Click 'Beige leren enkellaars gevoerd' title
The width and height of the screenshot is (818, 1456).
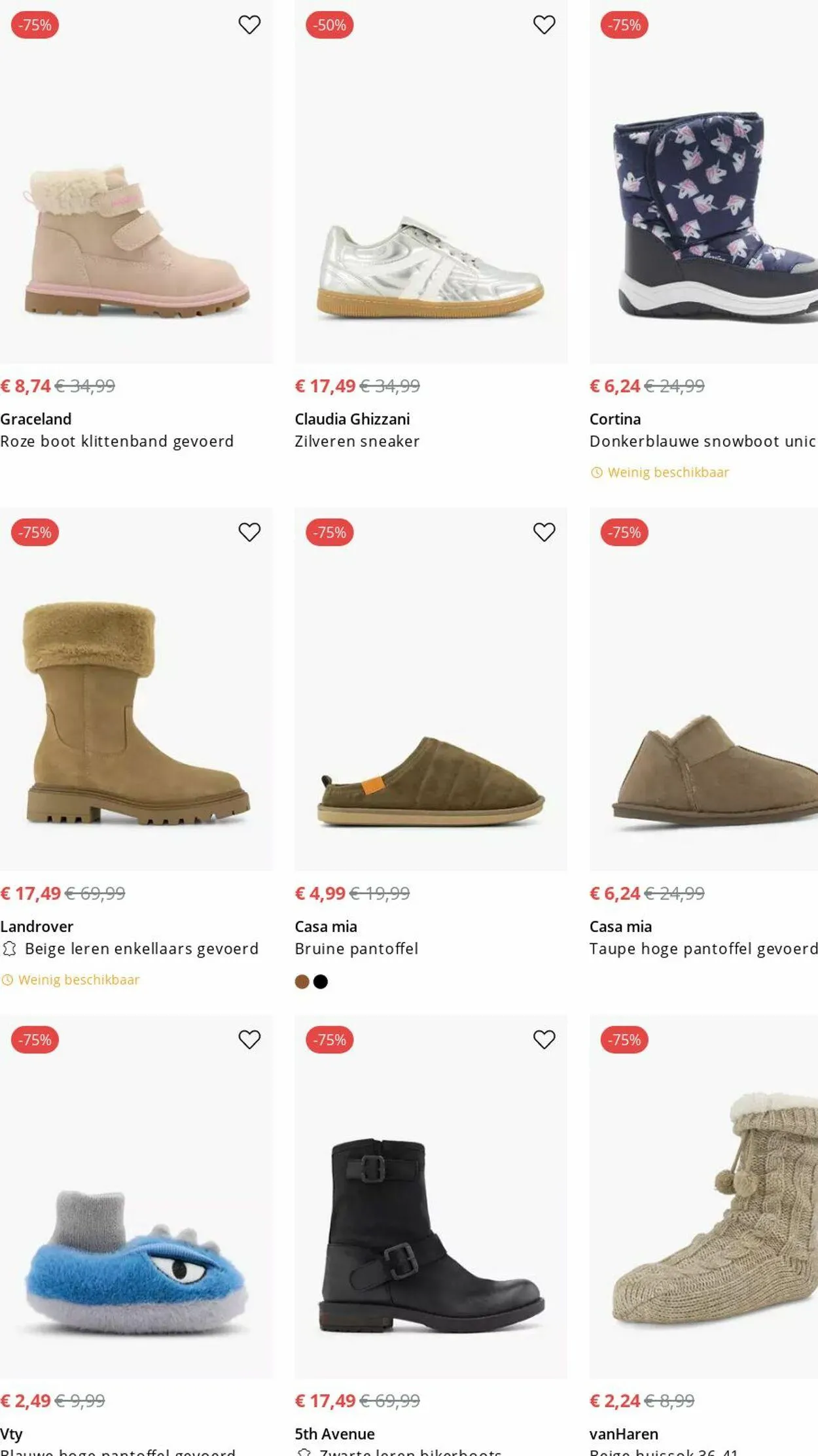pos(141,948)
